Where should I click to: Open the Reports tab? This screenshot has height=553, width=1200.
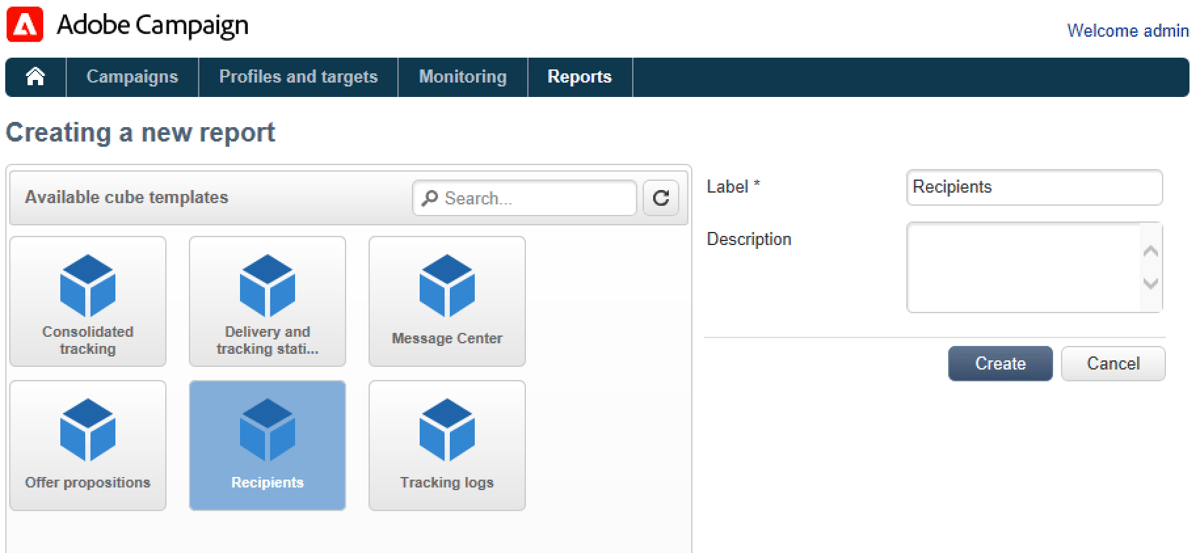[x=580, y=77]
